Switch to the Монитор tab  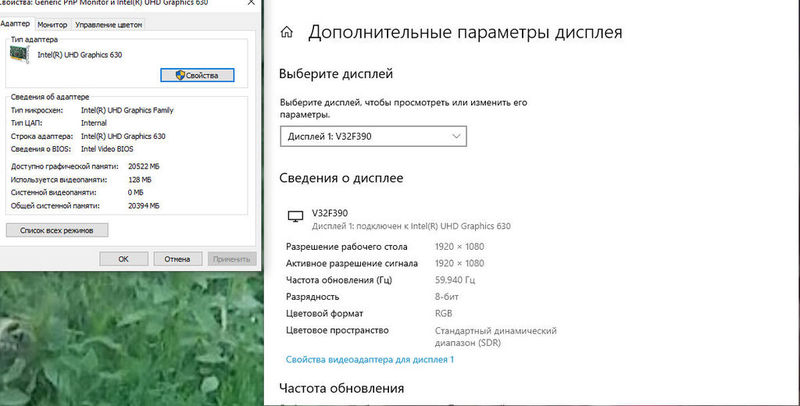pyautogui.click(x=52, y=23)
